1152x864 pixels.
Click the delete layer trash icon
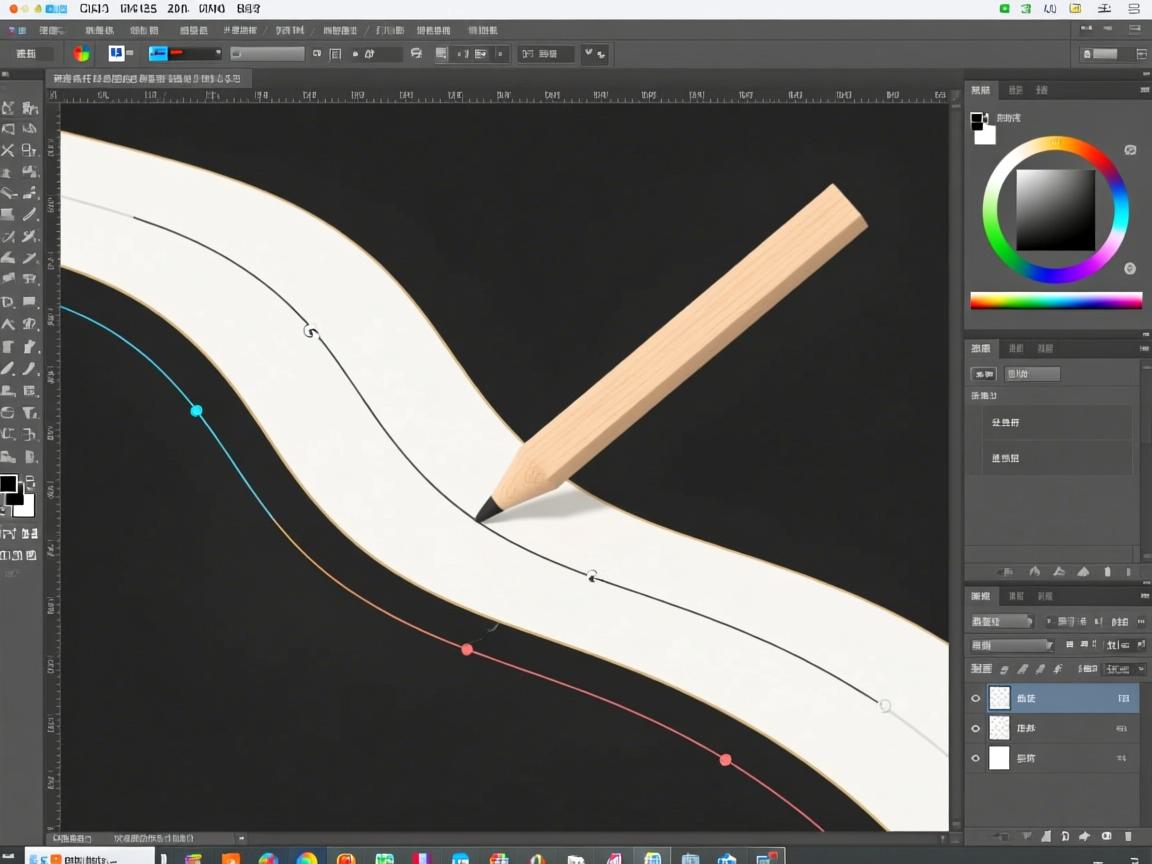pyautogui.click(x=1128, y=836)
